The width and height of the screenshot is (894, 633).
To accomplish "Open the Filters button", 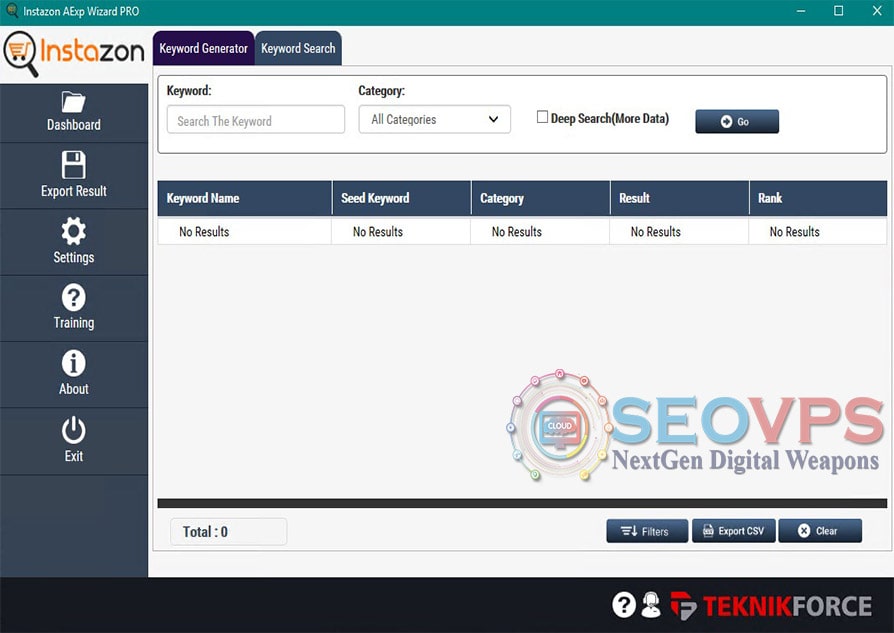I will pos(647,531).
